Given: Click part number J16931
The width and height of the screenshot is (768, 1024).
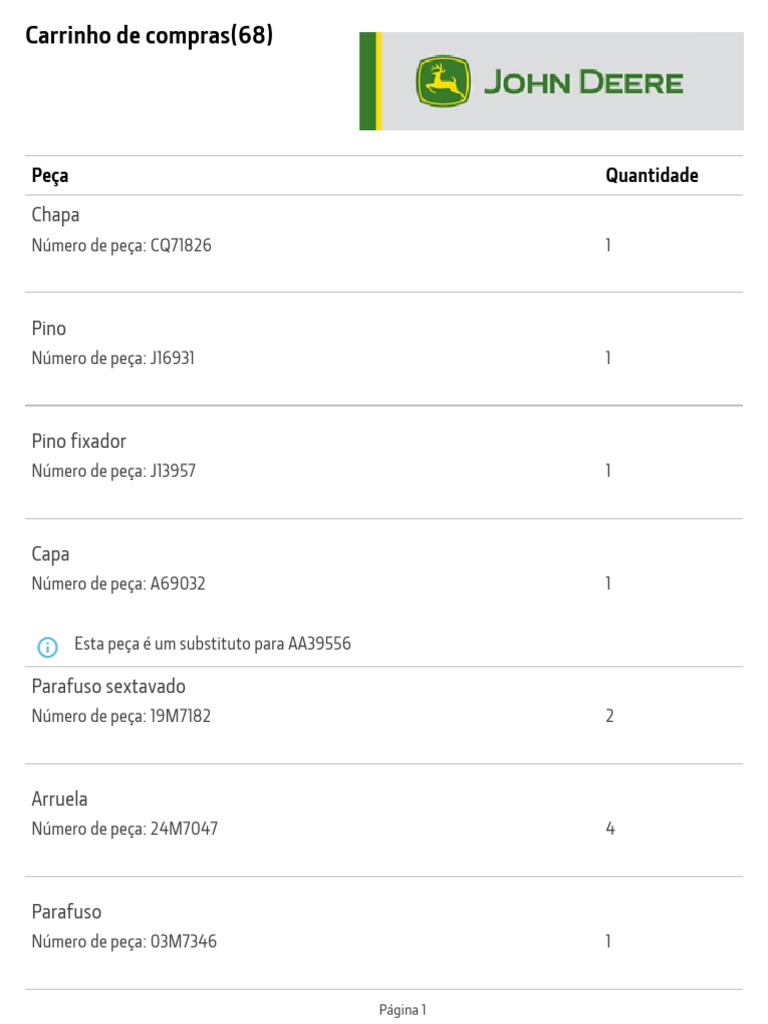Looking at the screenshot, I should point(172,358).
